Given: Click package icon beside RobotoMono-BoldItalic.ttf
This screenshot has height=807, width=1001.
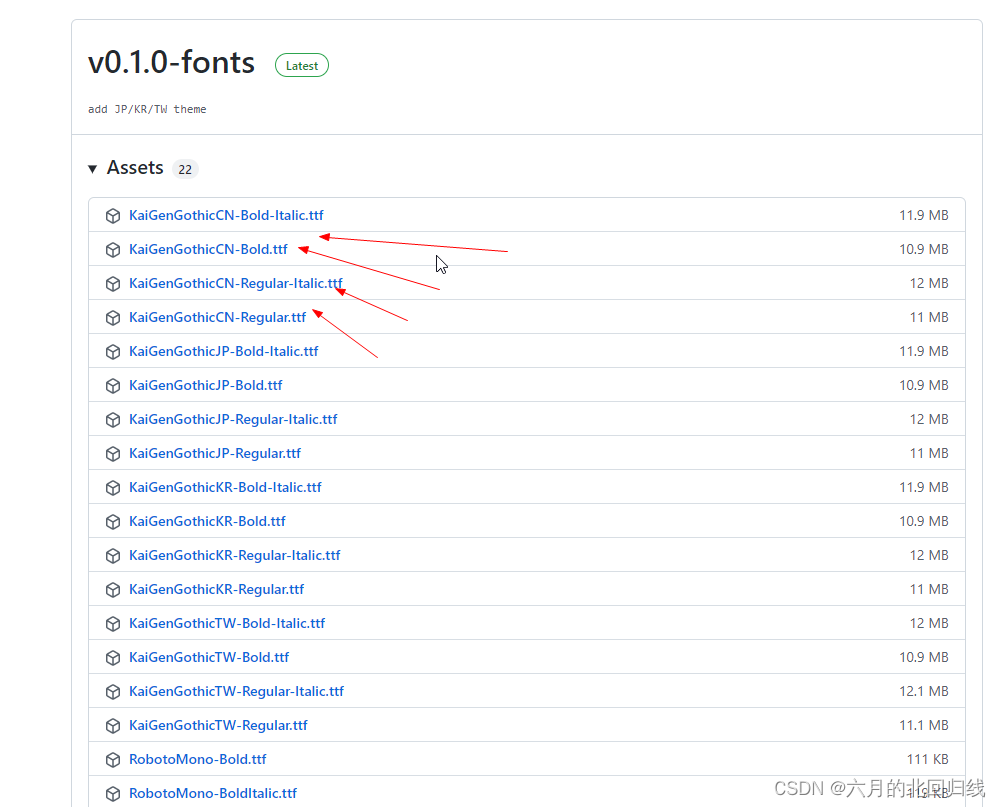Looking at the screenshot, I should (x=113, y=794).
